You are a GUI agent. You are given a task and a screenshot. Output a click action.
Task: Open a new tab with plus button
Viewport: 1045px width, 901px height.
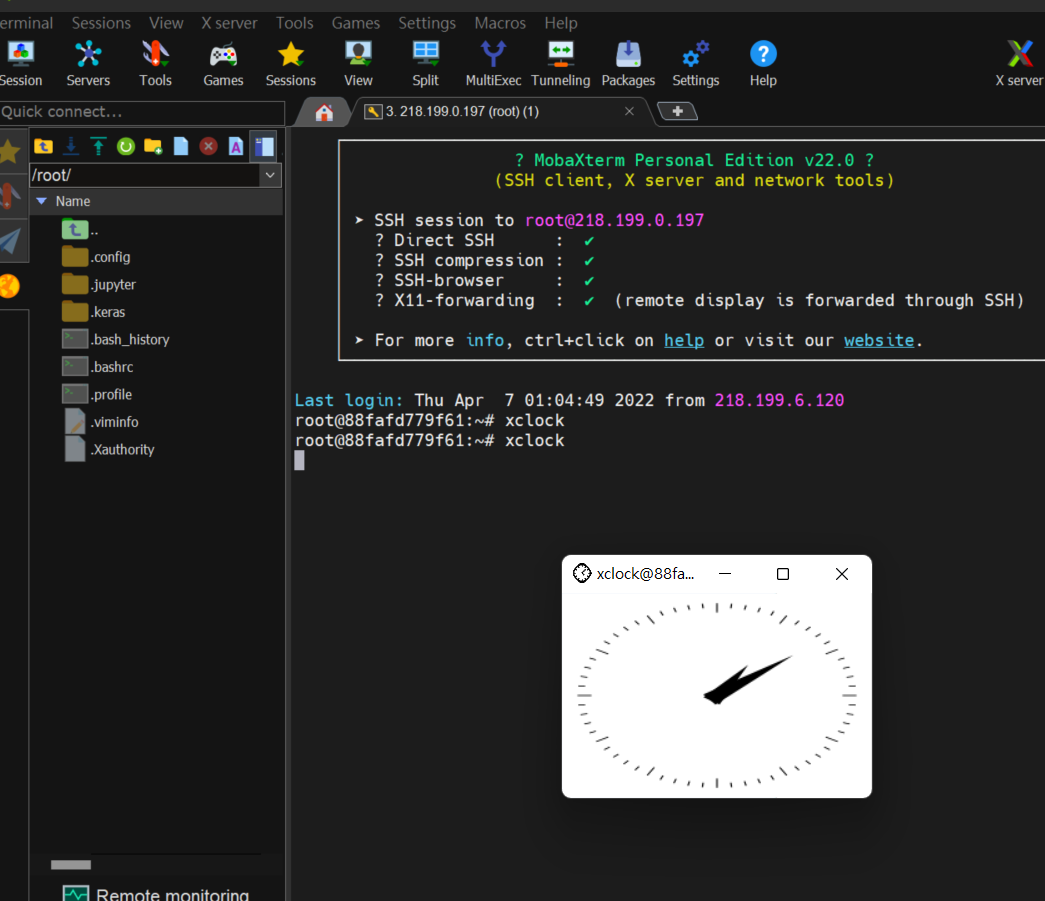(677, 111)
